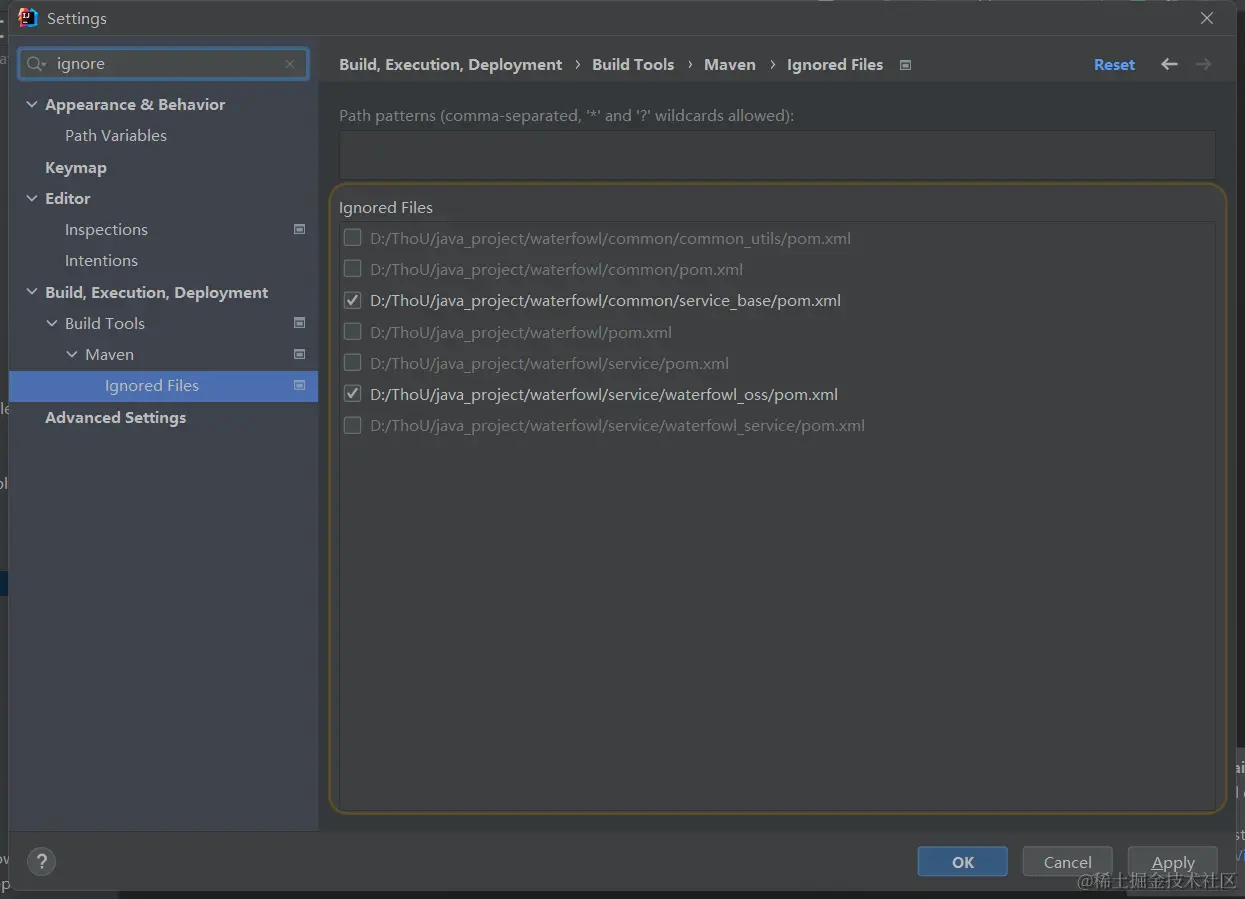Open Advanced Settings page
This screenshot has height=899, width=1245.
point(115,417)
